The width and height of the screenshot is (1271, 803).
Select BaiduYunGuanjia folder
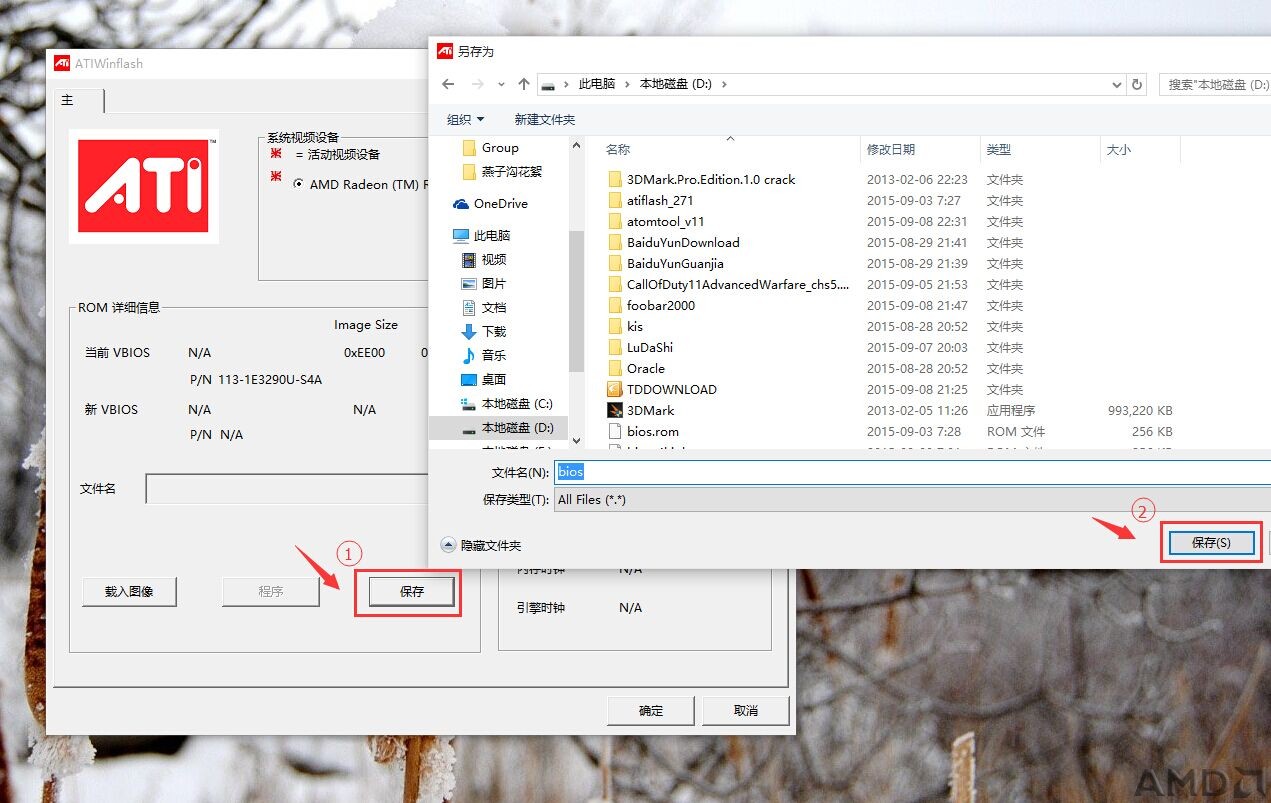click(x=664, y=263)
